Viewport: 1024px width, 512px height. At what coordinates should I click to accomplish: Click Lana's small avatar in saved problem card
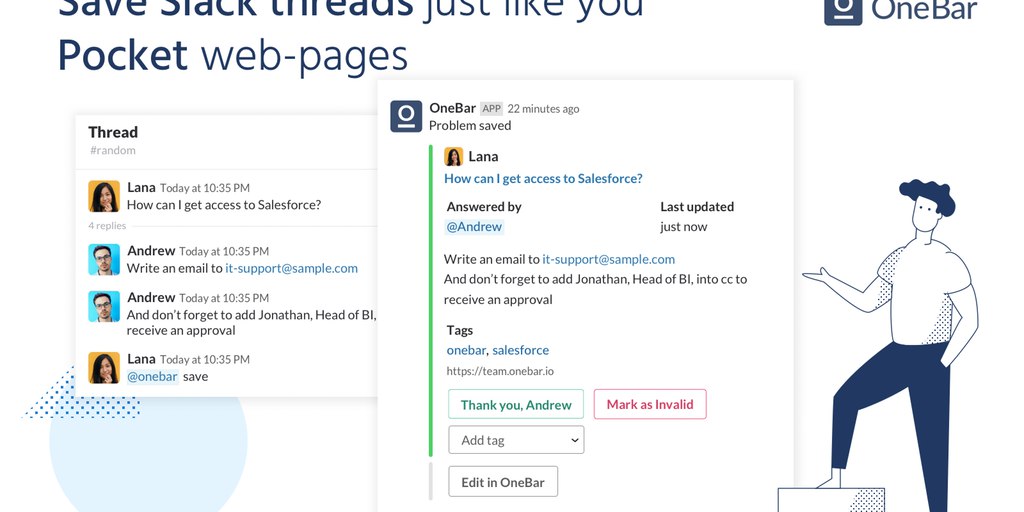[x=453, y=157]
